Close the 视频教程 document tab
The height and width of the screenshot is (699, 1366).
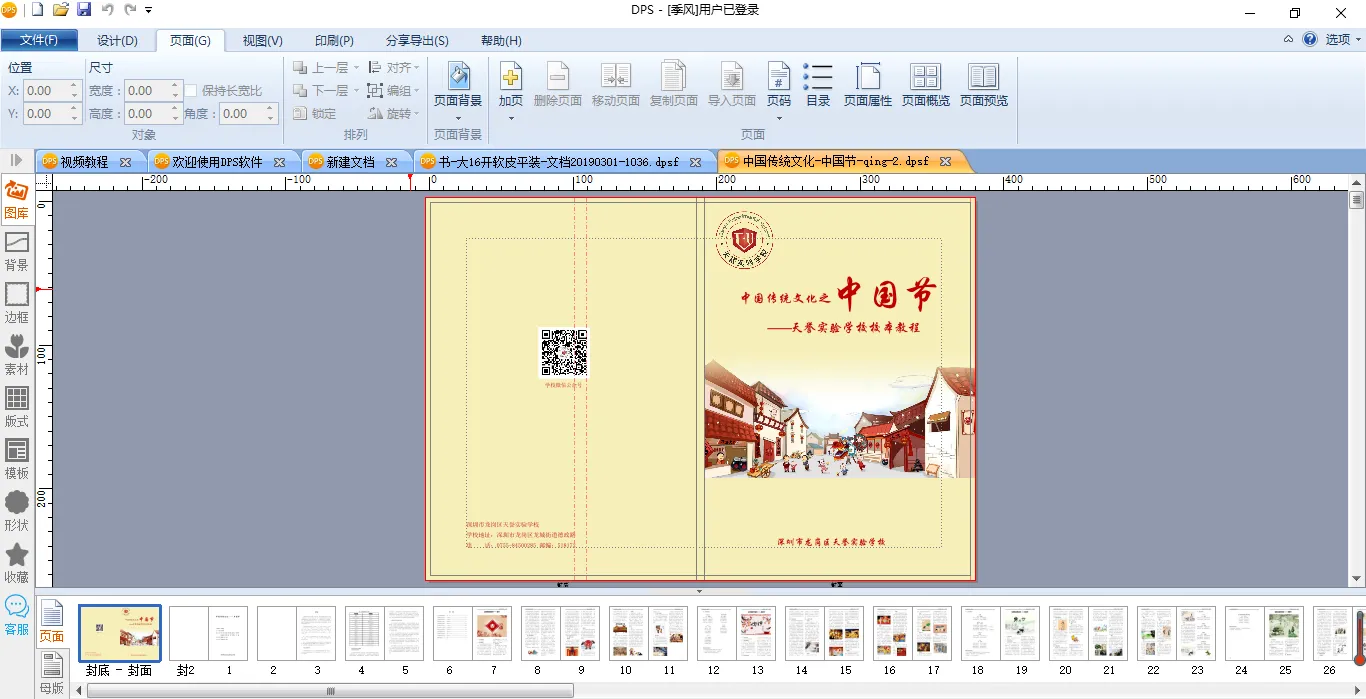[x=125, y=162]
